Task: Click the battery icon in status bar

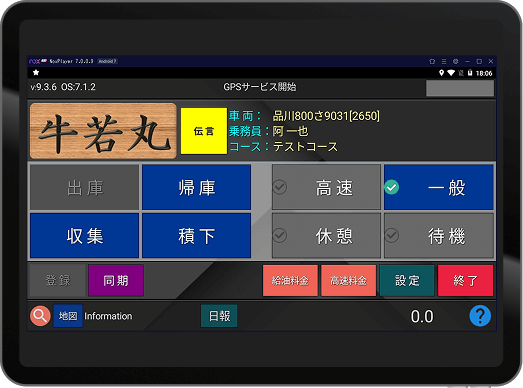Action: coord(470,73)
